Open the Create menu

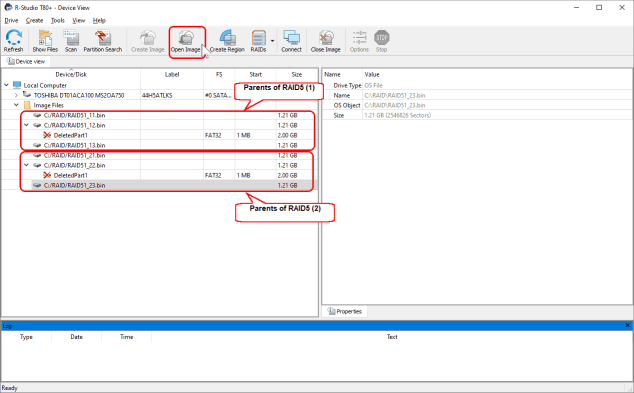pyautogui.click(x=34, y=20)
